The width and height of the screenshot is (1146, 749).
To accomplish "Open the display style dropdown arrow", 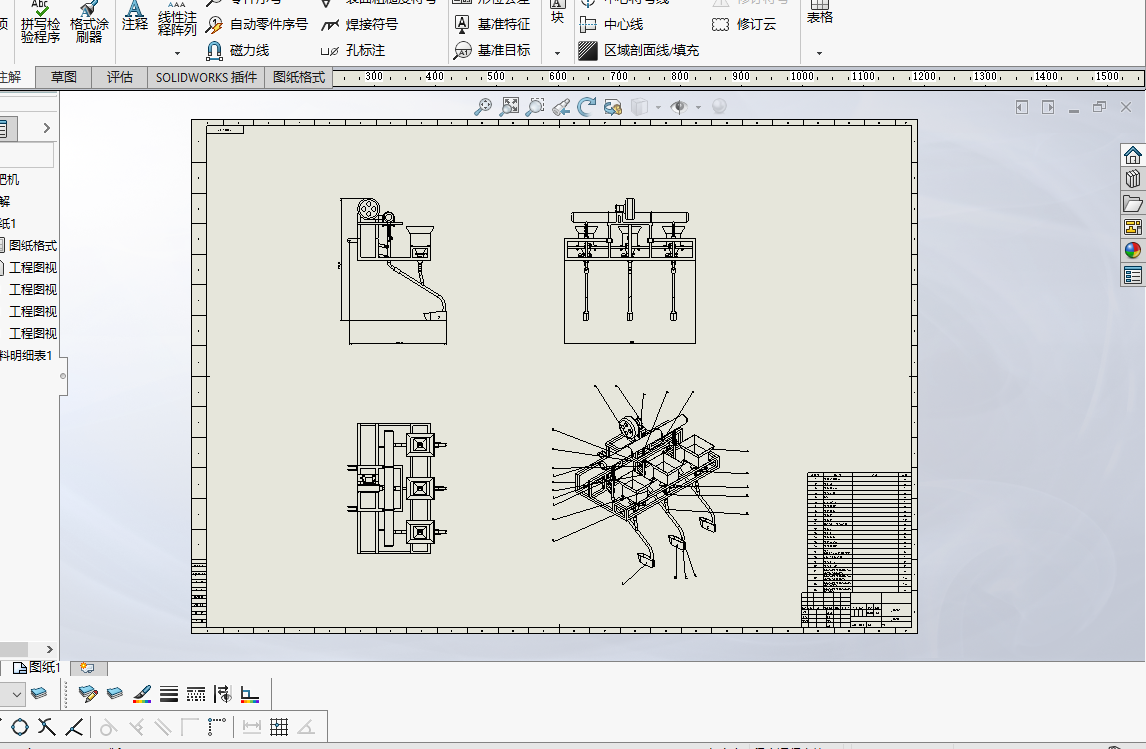I will tap(658, 107).
